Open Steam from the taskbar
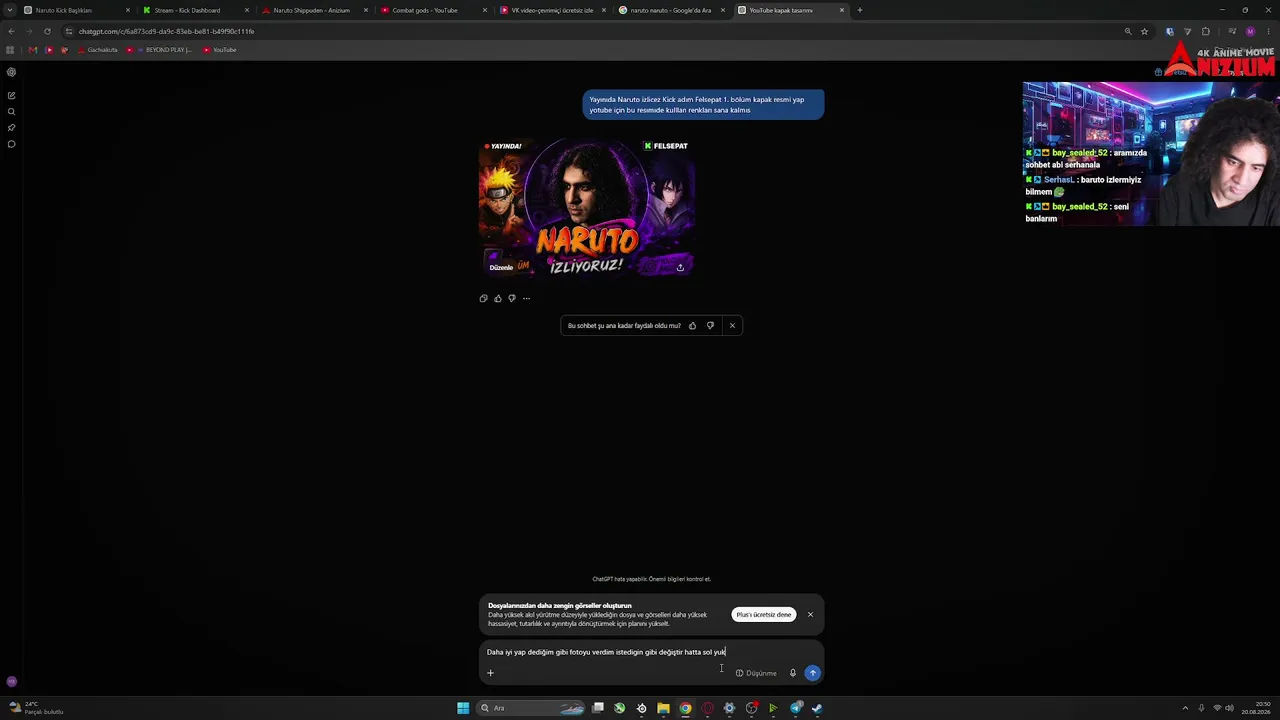This screenshot has height=720, width=1280. (817, 708)
